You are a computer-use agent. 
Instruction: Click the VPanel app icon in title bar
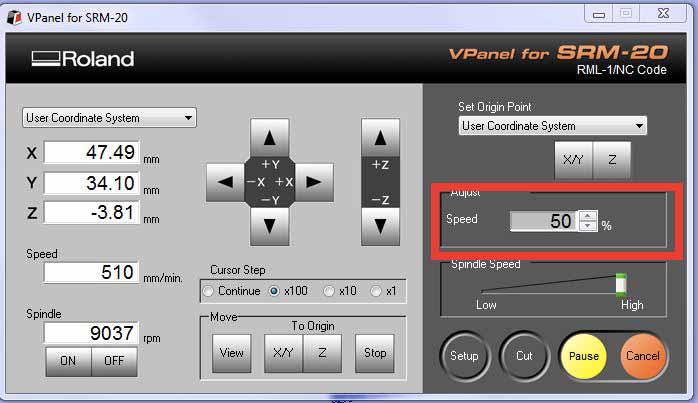click(14, 17)
